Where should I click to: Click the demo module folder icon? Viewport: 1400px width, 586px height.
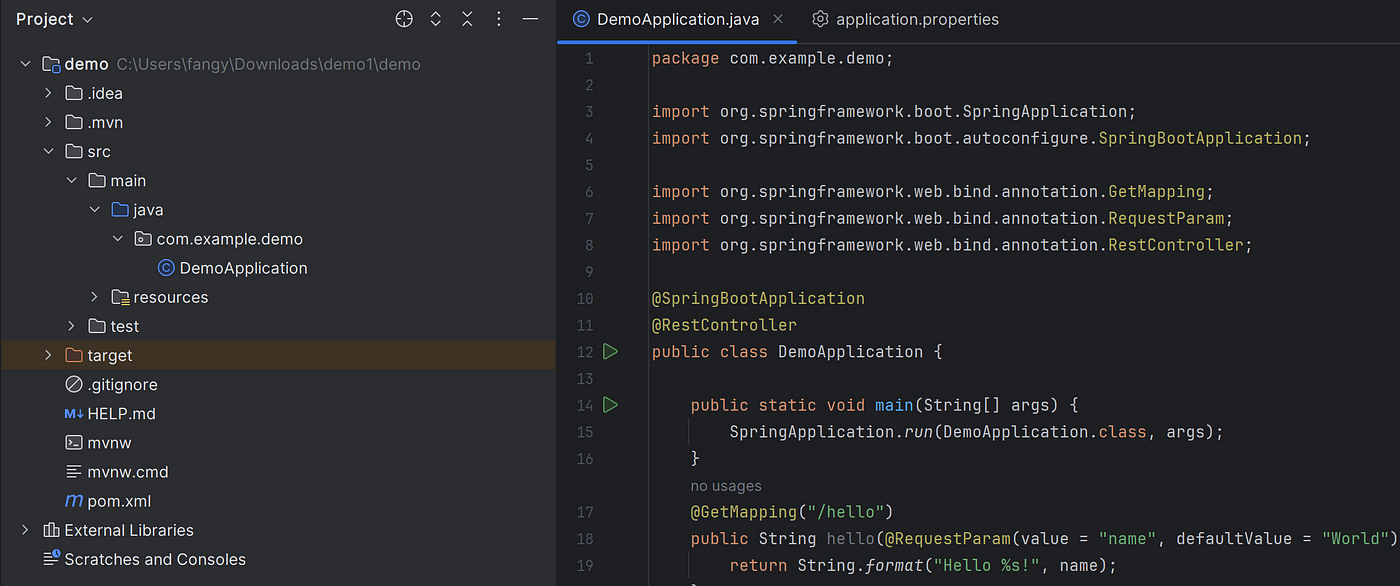51,64
